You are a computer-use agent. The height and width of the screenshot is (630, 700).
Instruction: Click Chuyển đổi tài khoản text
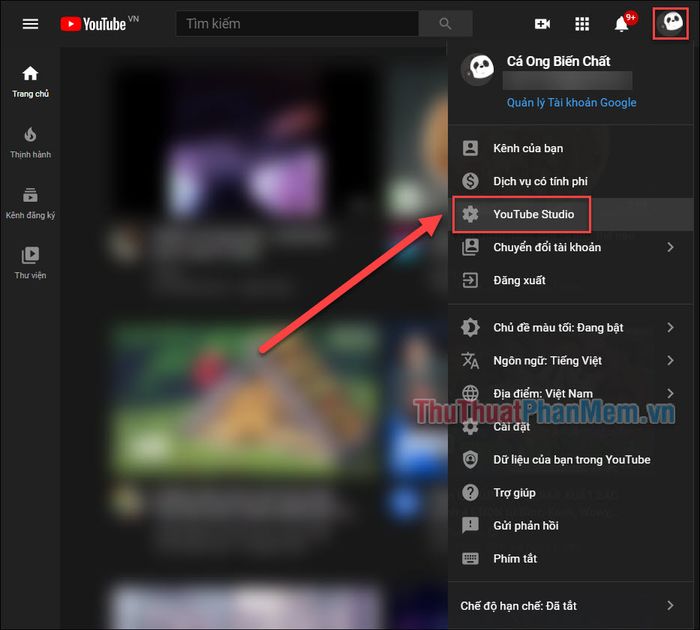click(547, 247)
